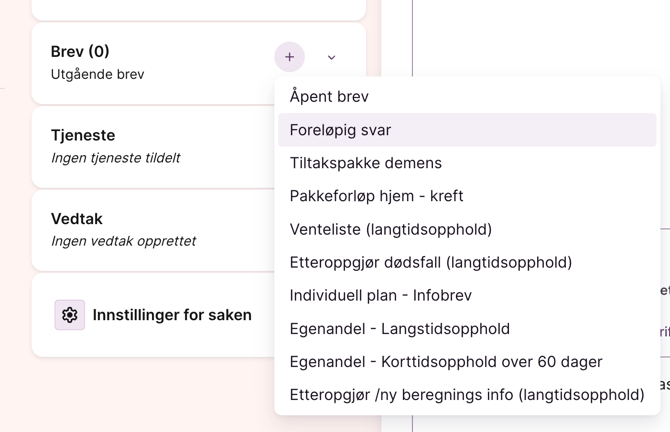Click 'Ingen tjeneste tildelt' status text
Viewport: 670px width, 432px height.
(115, 158)
